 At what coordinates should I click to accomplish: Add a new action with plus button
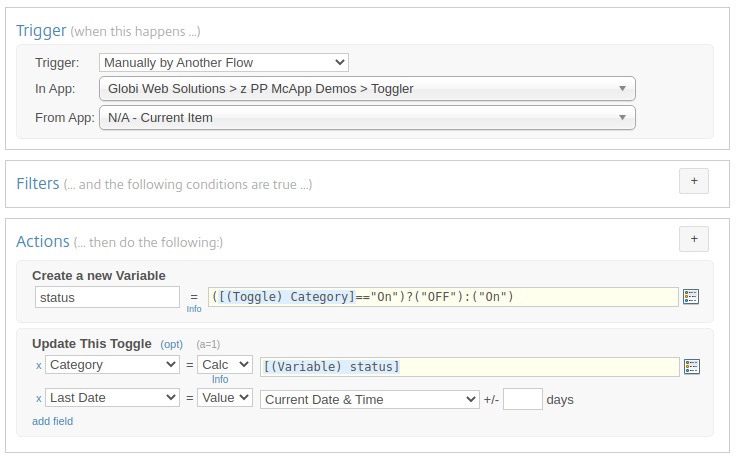tap(694, 239)
